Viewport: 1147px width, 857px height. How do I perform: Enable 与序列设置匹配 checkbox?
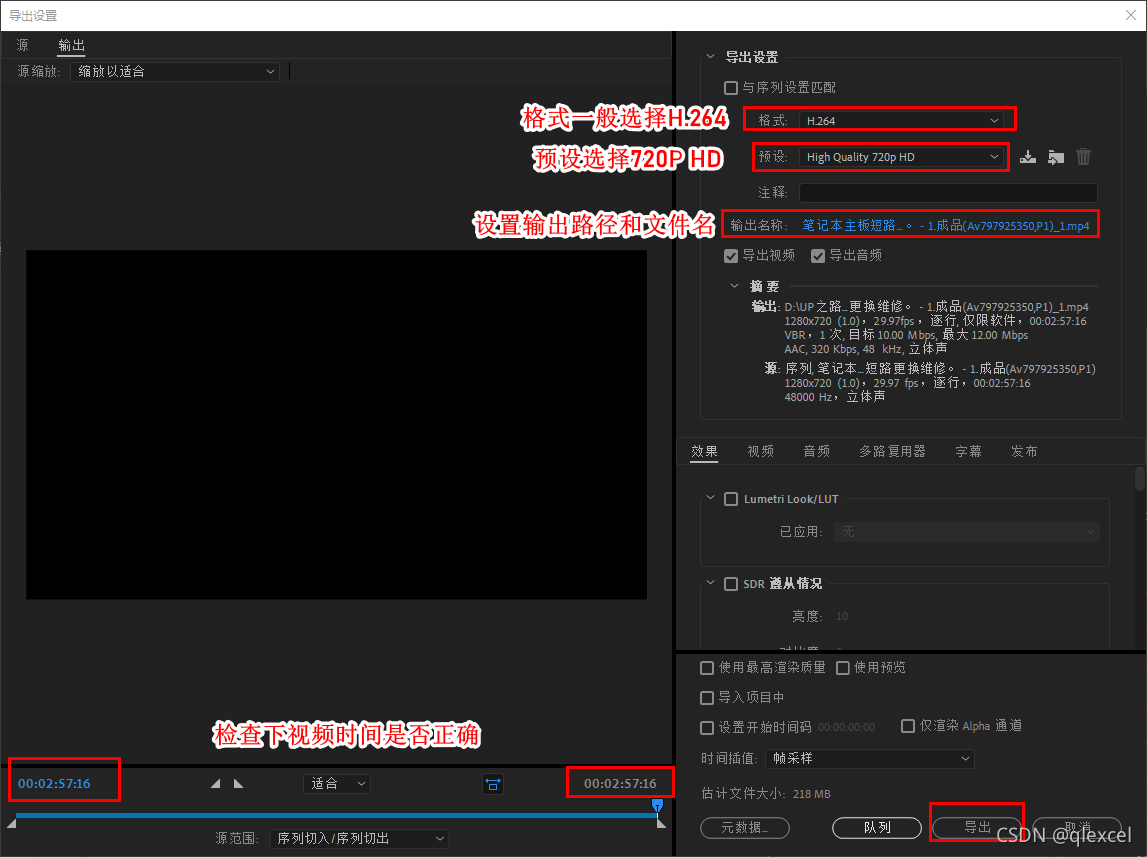click(731, 88)
